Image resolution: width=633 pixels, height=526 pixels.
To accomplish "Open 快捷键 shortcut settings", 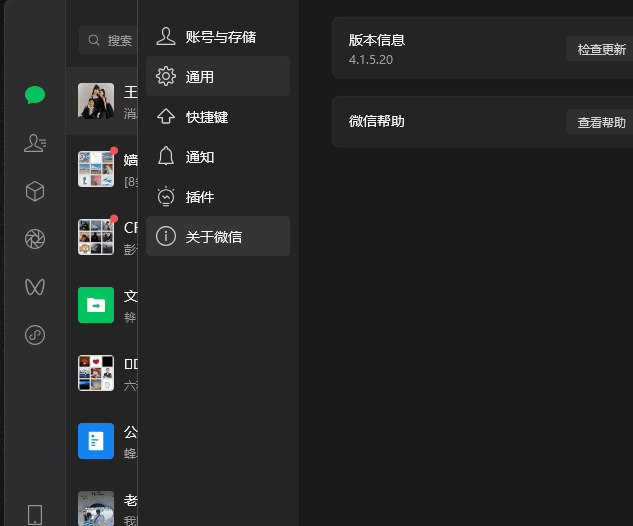I will point(218,117).
